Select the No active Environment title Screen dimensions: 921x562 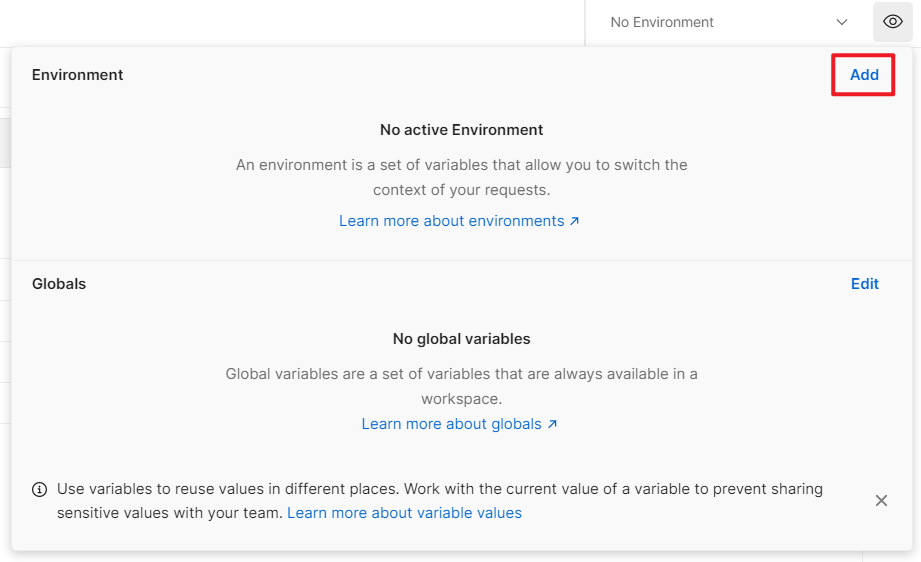point(461,130)
